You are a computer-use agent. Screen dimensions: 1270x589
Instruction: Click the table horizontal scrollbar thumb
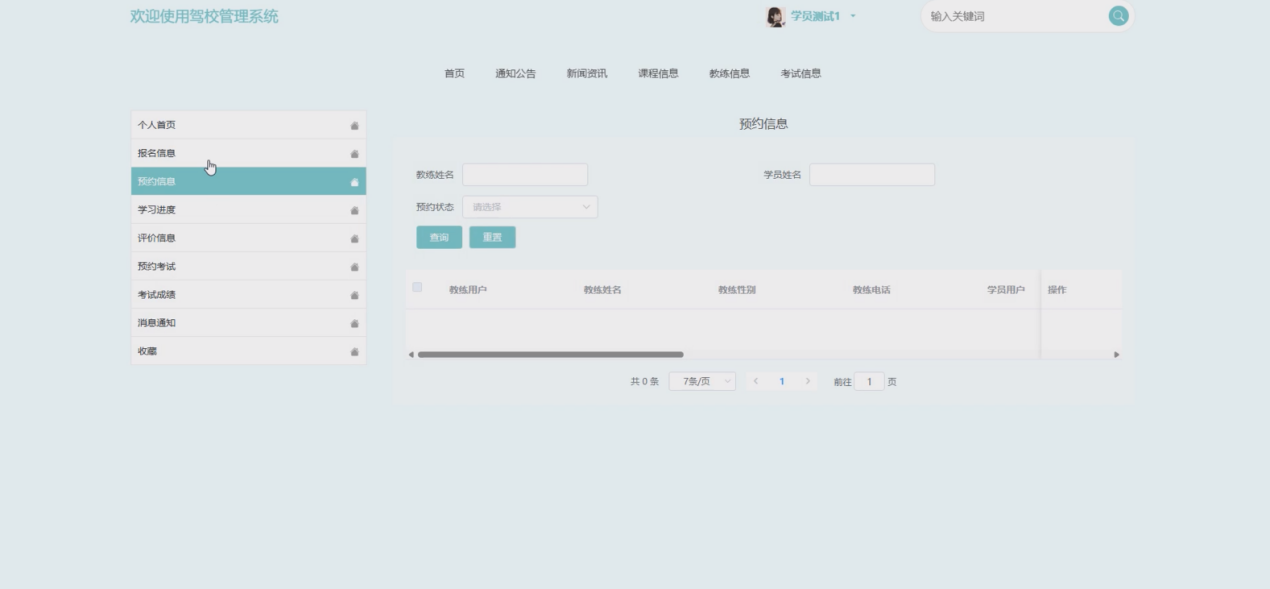tap(551, 355)
